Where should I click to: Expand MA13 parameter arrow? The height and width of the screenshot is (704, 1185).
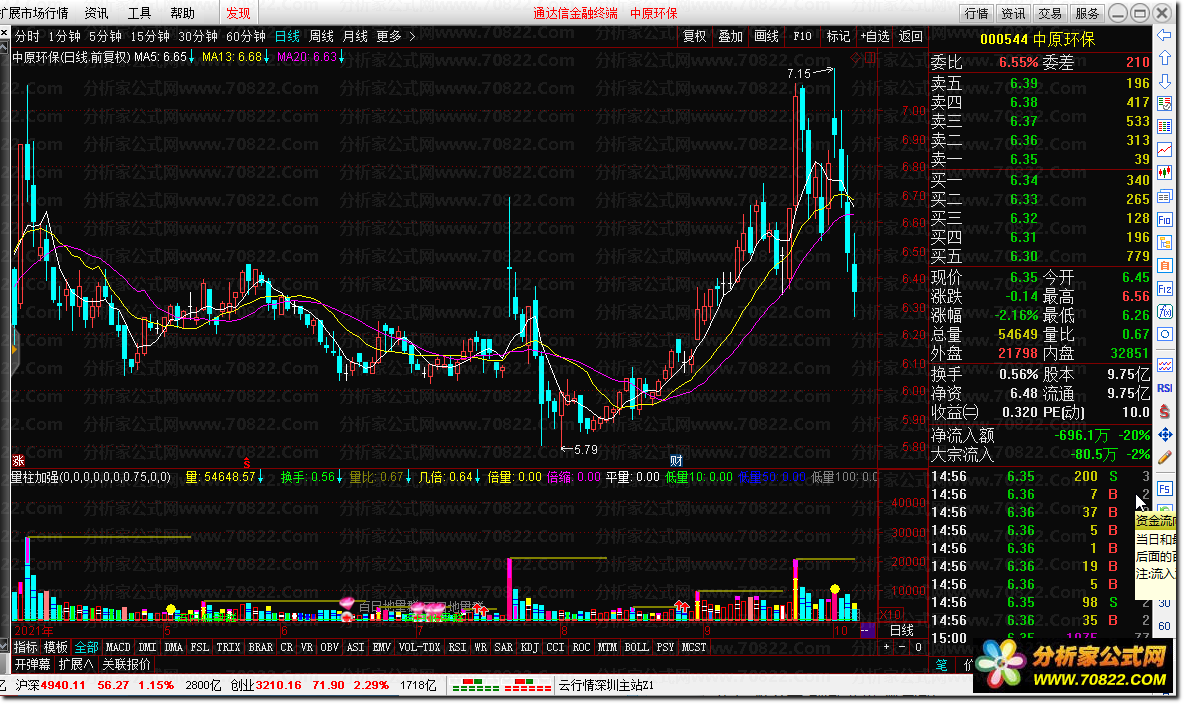[x=266, y=57]
